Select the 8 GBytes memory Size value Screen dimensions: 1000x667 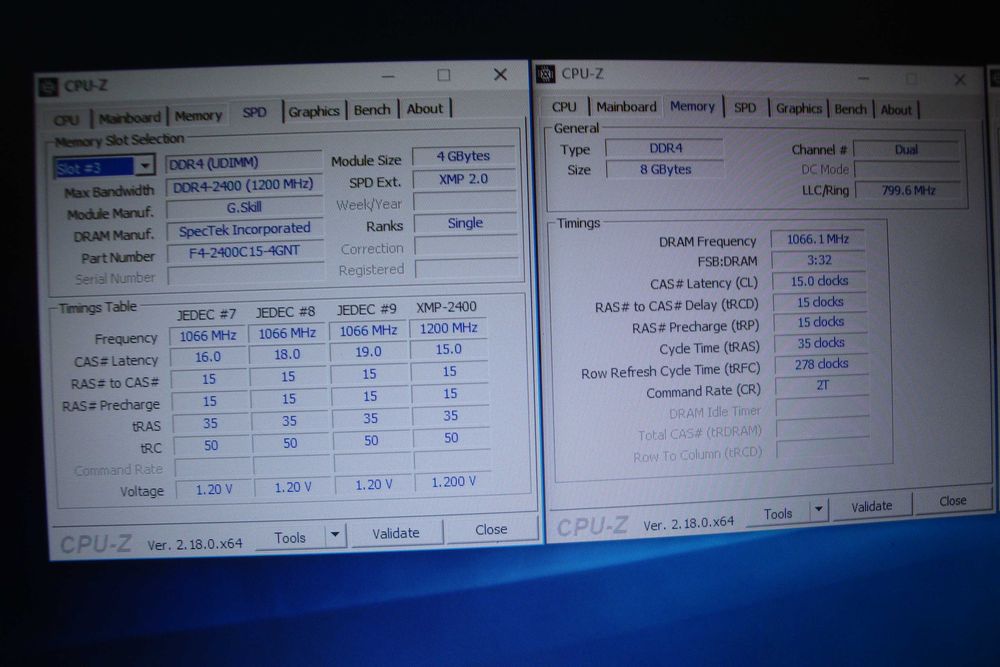(x=665, y=169)
